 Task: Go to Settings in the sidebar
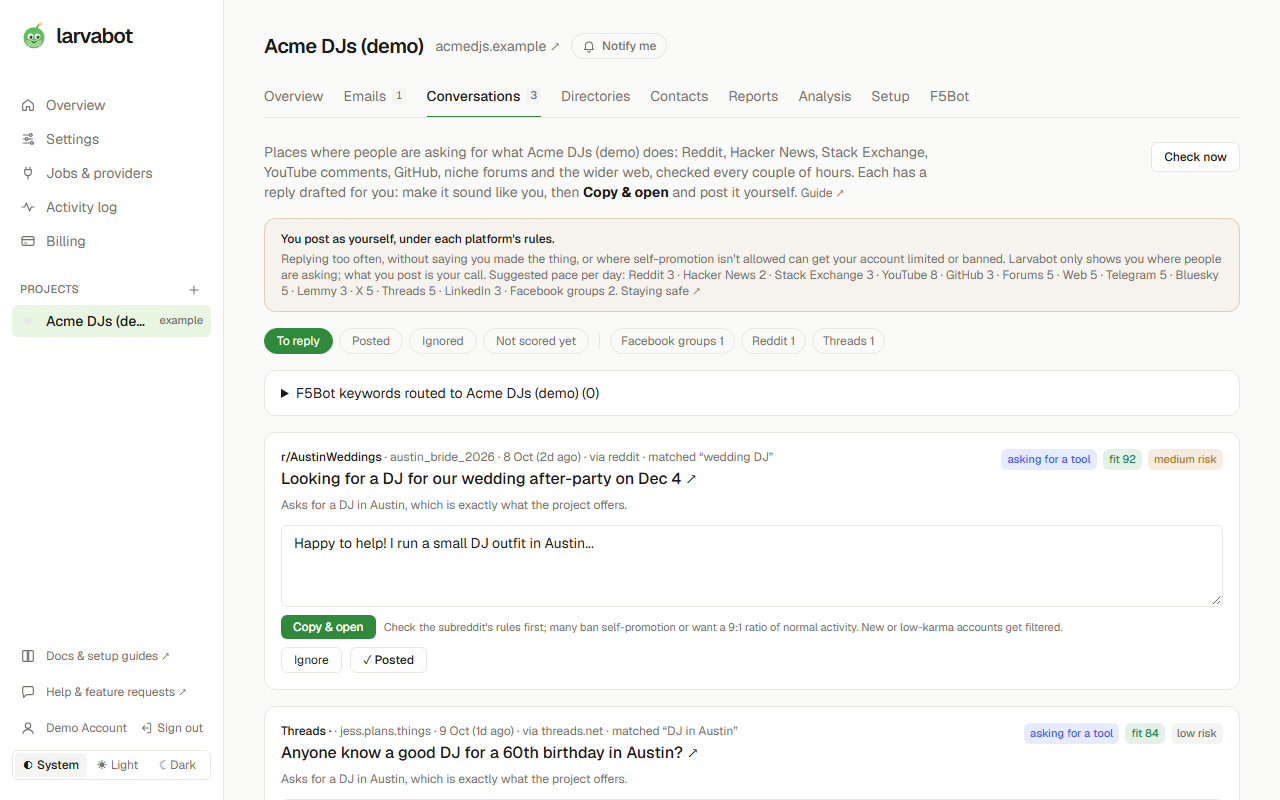[112, 139]
